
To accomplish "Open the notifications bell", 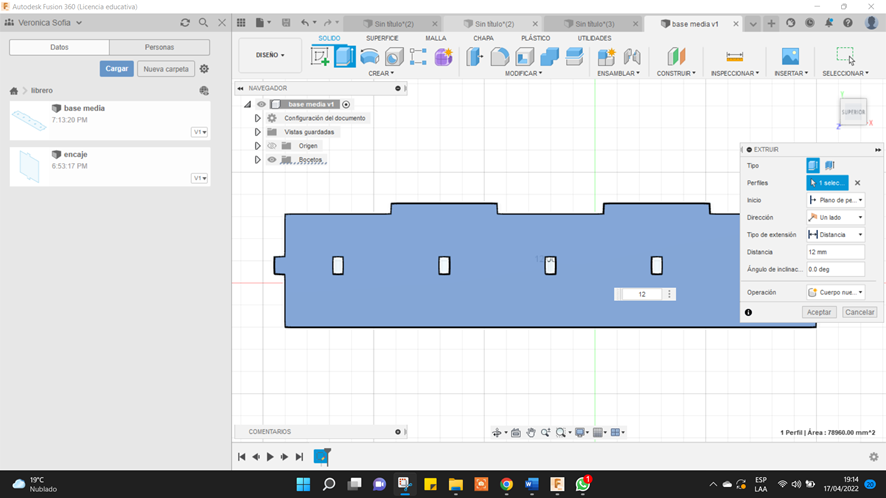I will pos(828,23).
